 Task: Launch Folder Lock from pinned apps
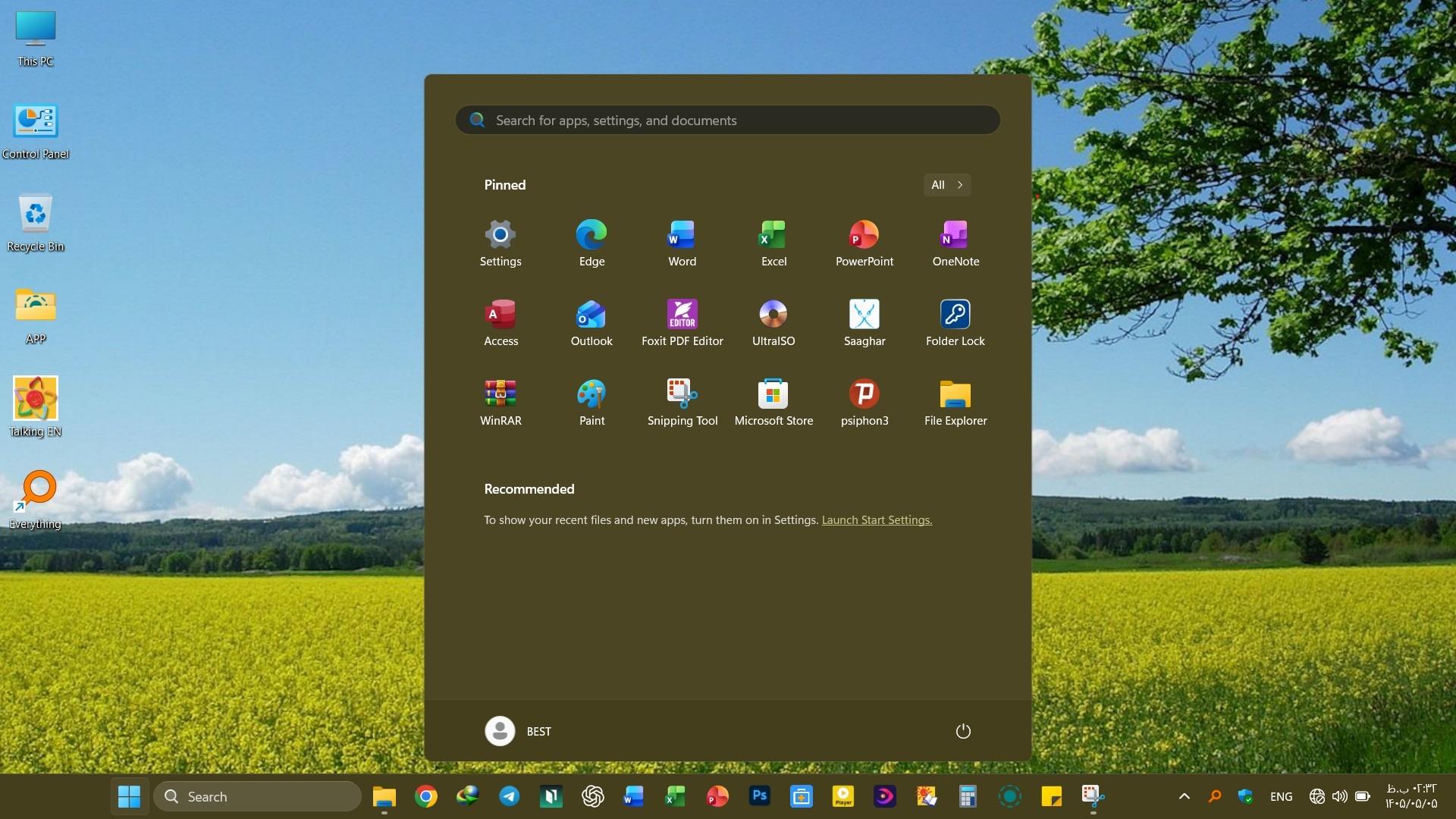point(955,323)
